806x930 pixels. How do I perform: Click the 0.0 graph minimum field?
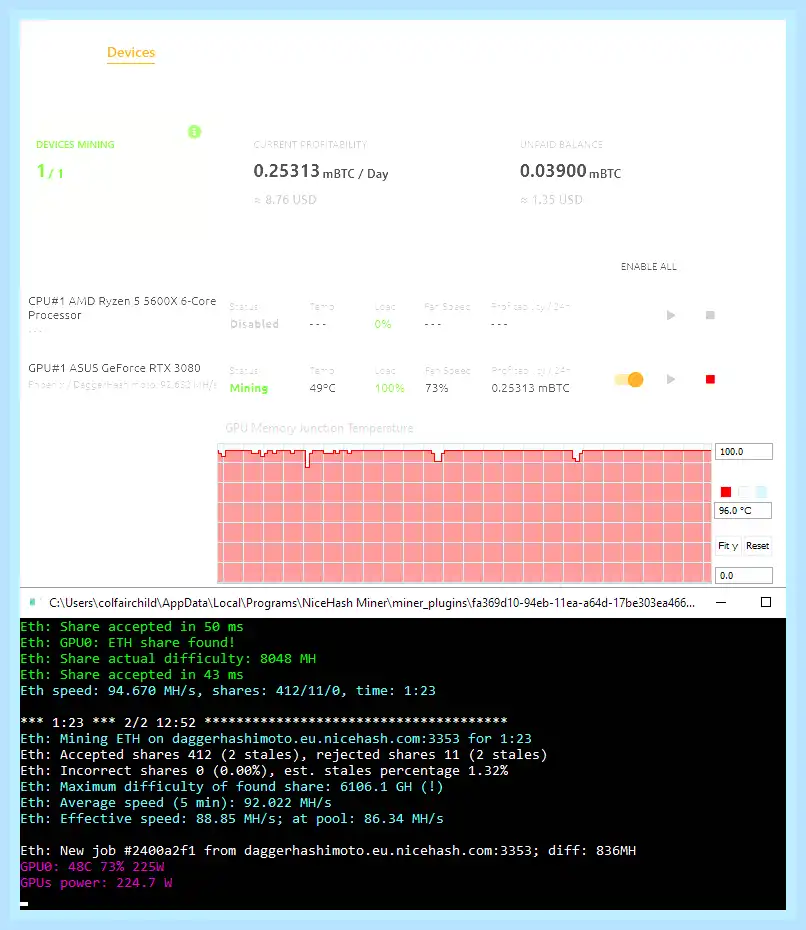(744, 575)
